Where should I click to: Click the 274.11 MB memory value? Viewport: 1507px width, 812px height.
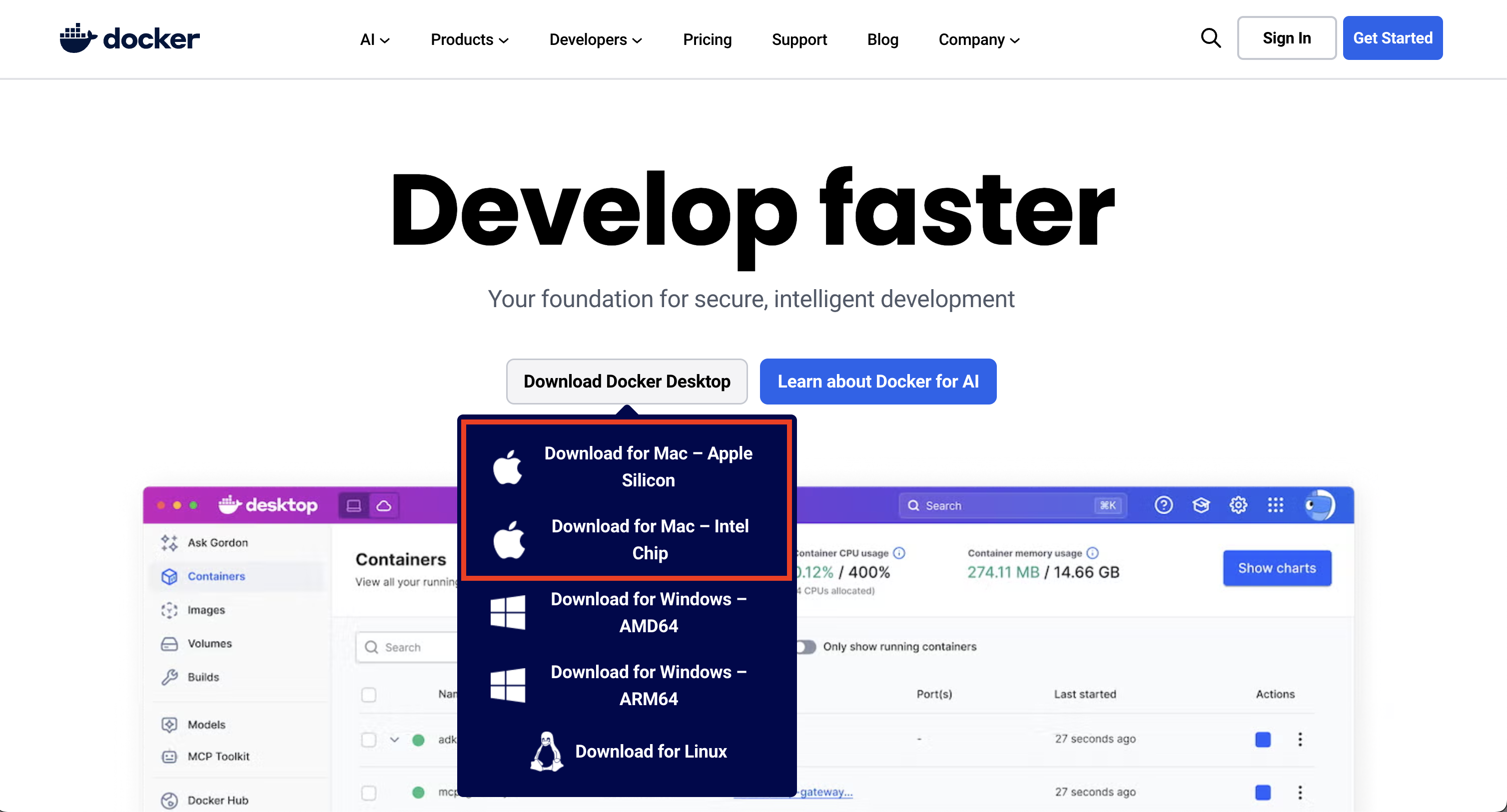point(1003,572)
